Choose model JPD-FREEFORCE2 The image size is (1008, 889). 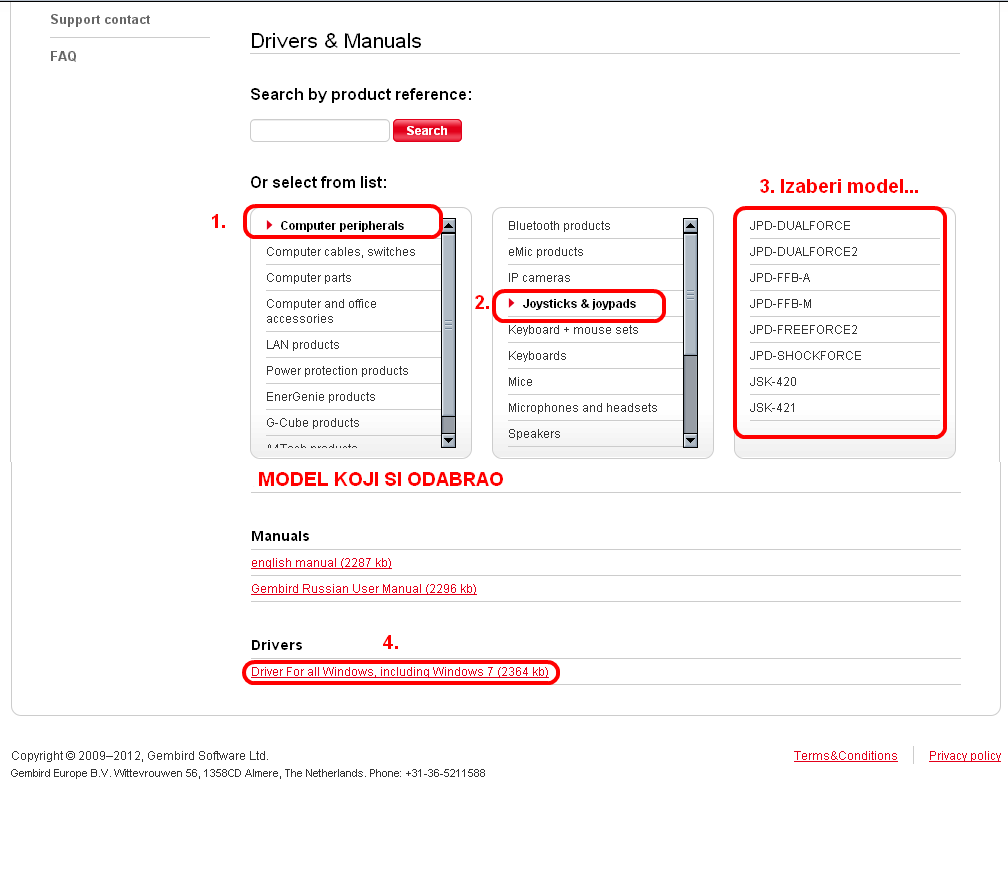pyautogui.click(x=804, y=330)
